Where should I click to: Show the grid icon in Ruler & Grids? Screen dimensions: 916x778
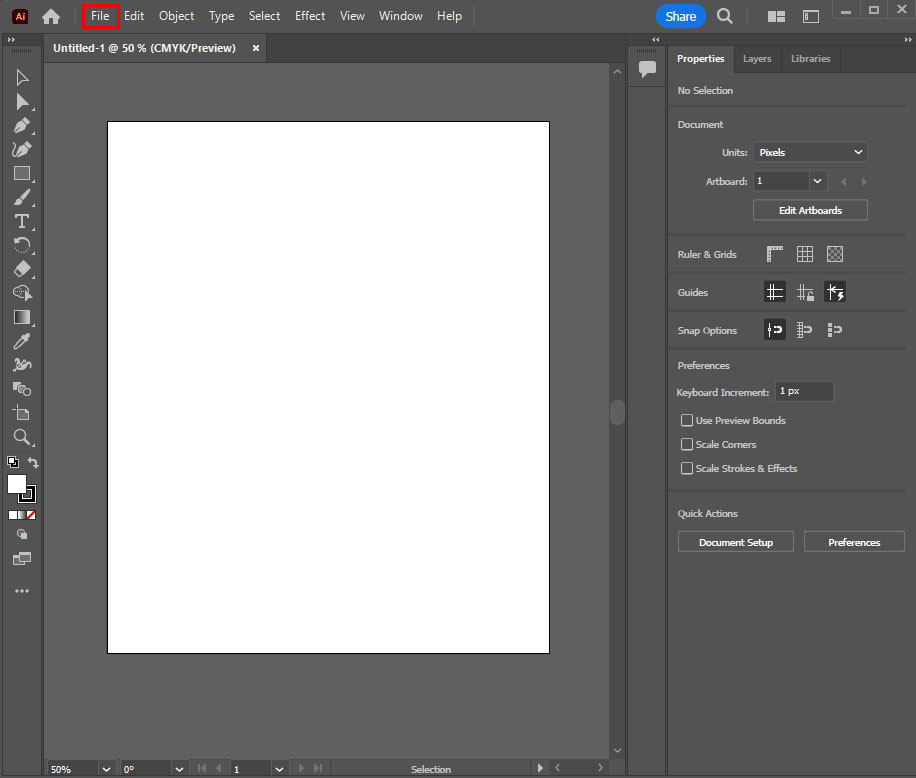click(x=805, y=254)
